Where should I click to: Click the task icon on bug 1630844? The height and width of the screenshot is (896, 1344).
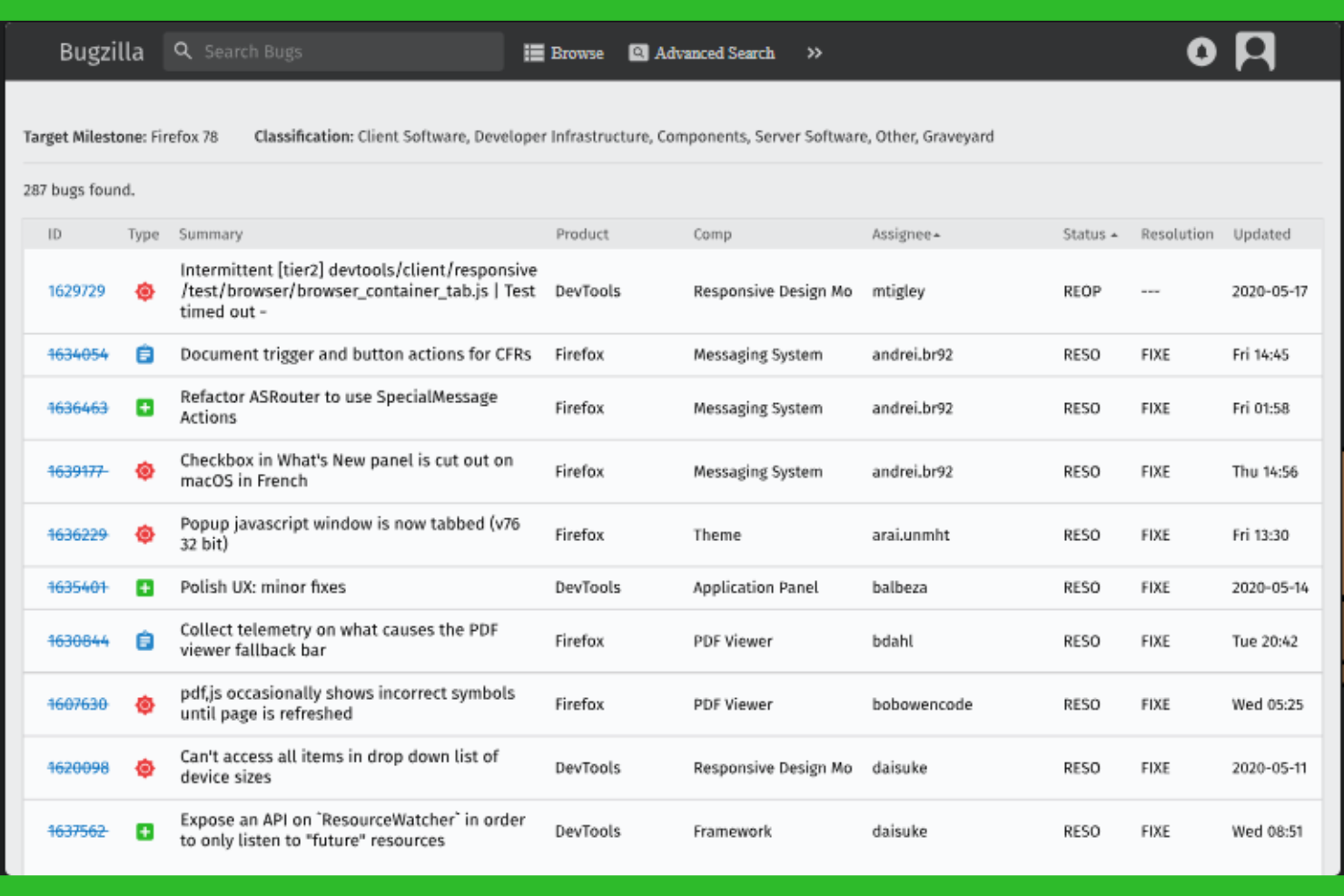pyautogui.click(x=144, y=640)
